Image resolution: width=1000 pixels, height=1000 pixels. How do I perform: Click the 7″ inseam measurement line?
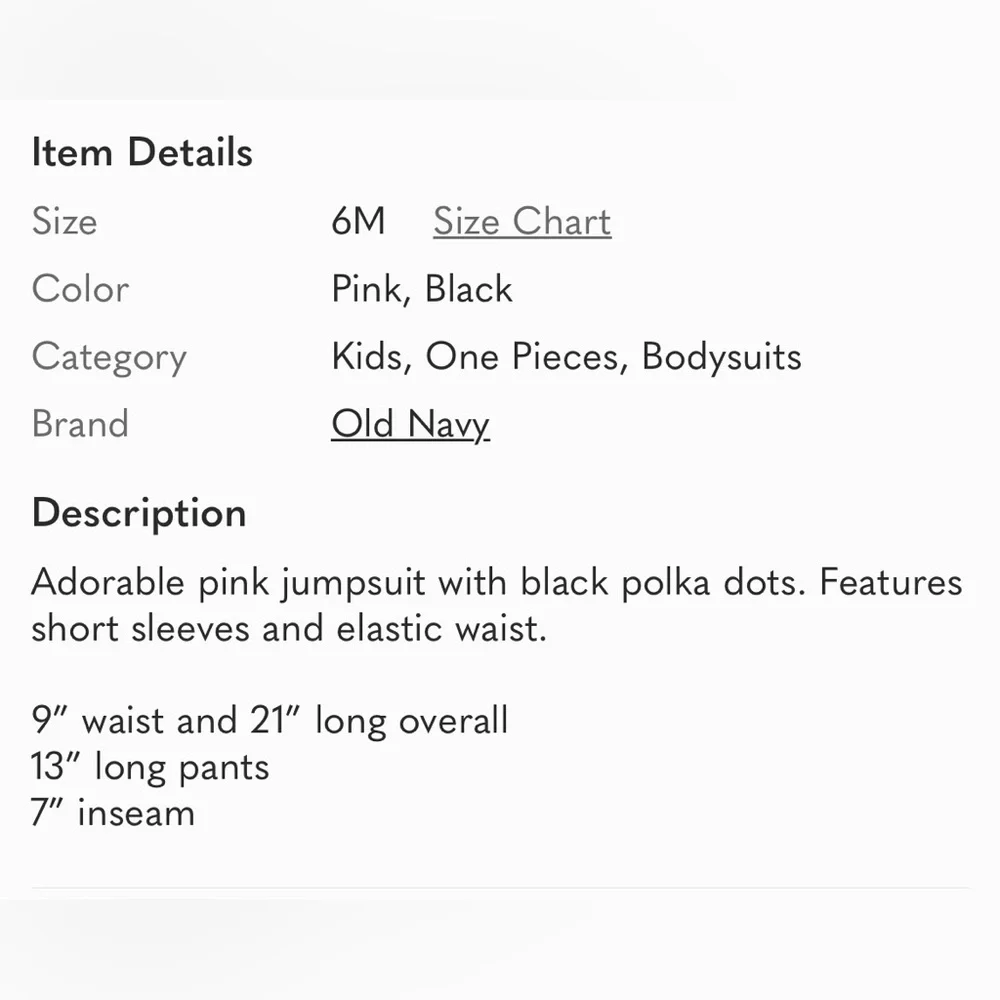tap(113, 813)
